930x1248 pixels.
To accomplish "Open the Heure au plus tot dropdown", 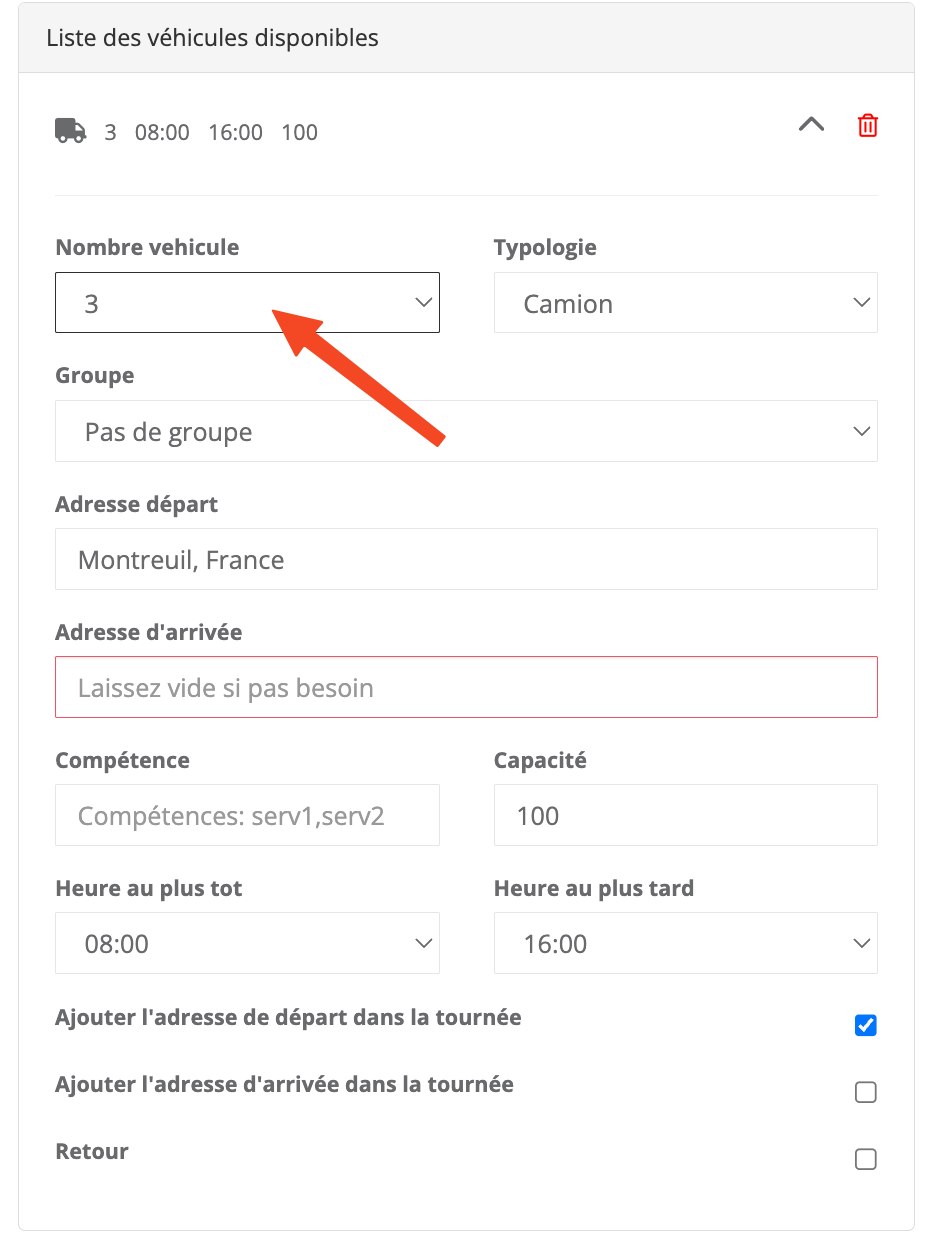I will (247, 943).
